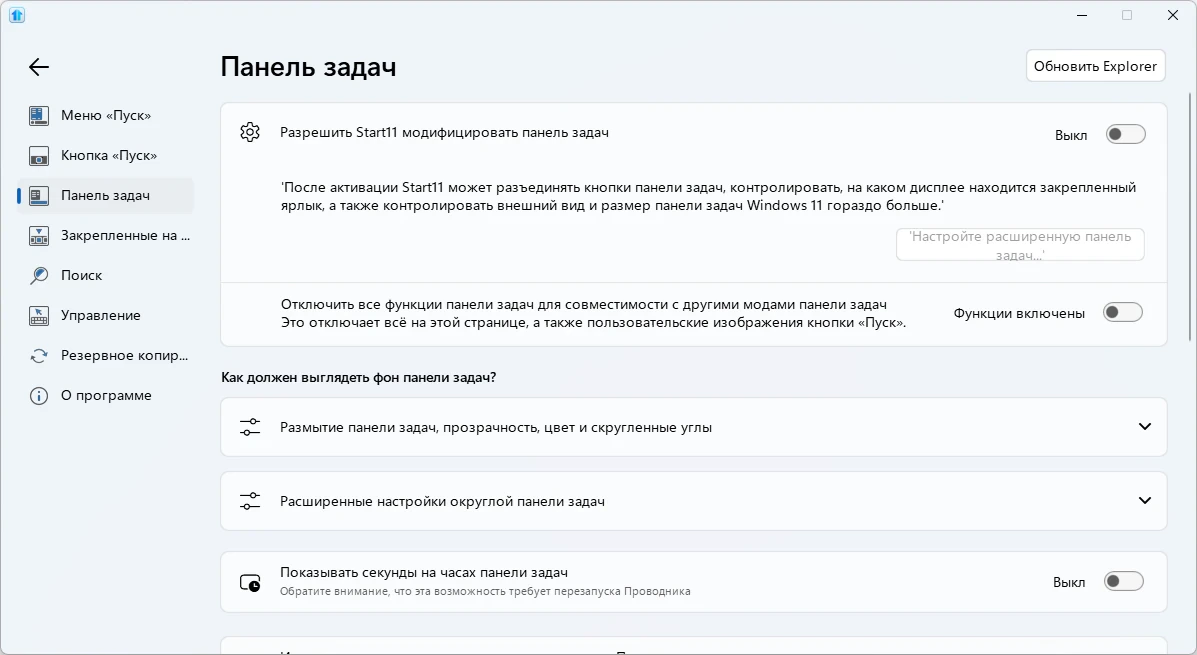This screenshot has height=655, width=1197.
Task: Click the Панель задач page heading
Action: pyautogui.click(x=308, y=67)
